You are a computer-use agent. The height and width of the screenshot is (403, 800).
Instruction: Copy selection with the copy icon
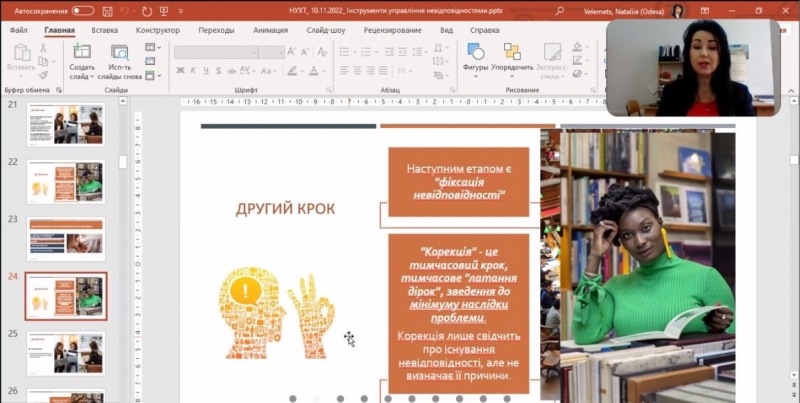click(x=43, y=61)
